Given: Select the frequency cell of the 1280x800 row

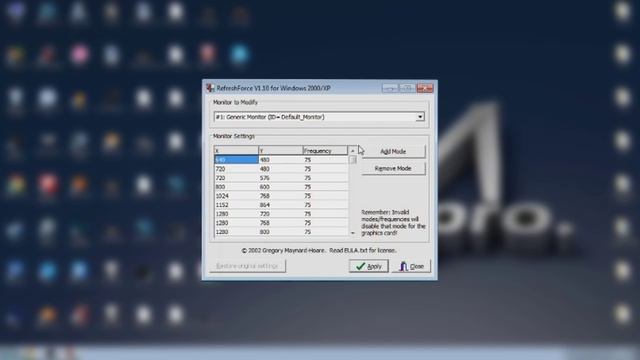Looking at the screenshot, I should click(325, 232).
